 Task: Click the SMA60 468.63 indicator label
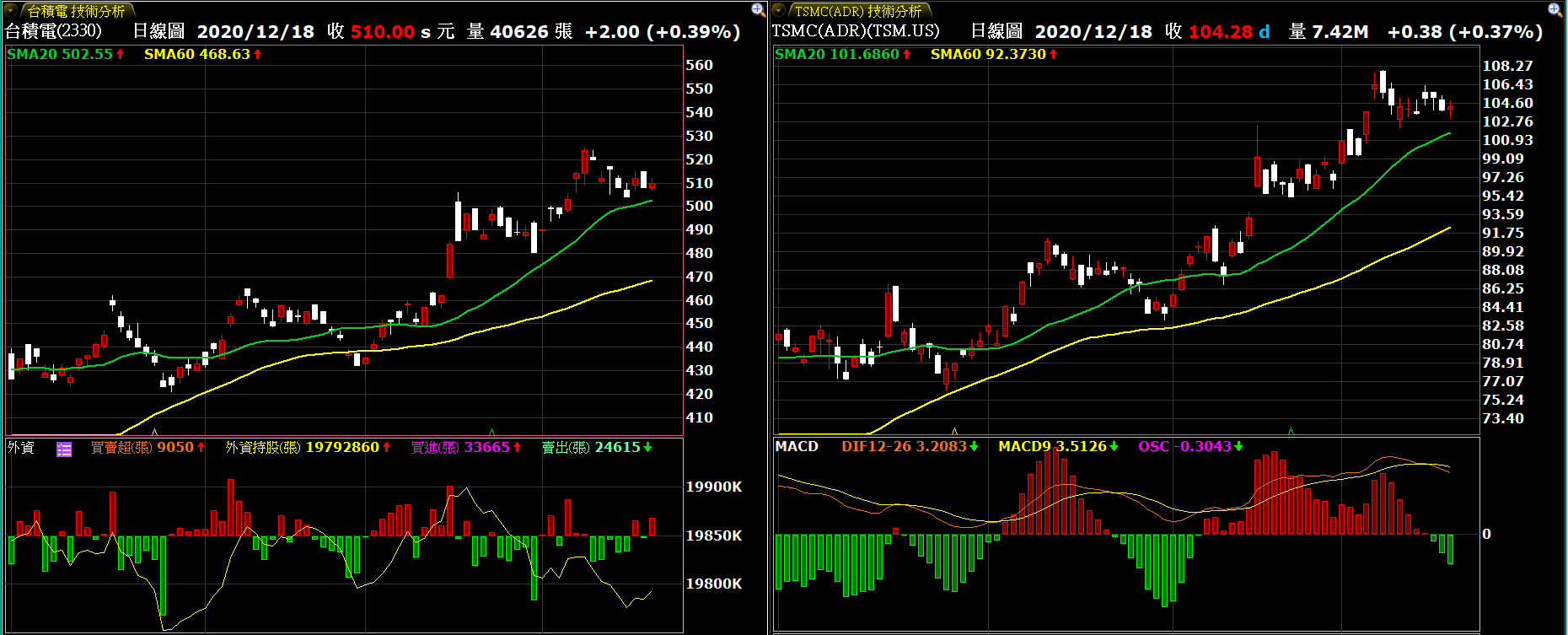(x=203, y=54)
